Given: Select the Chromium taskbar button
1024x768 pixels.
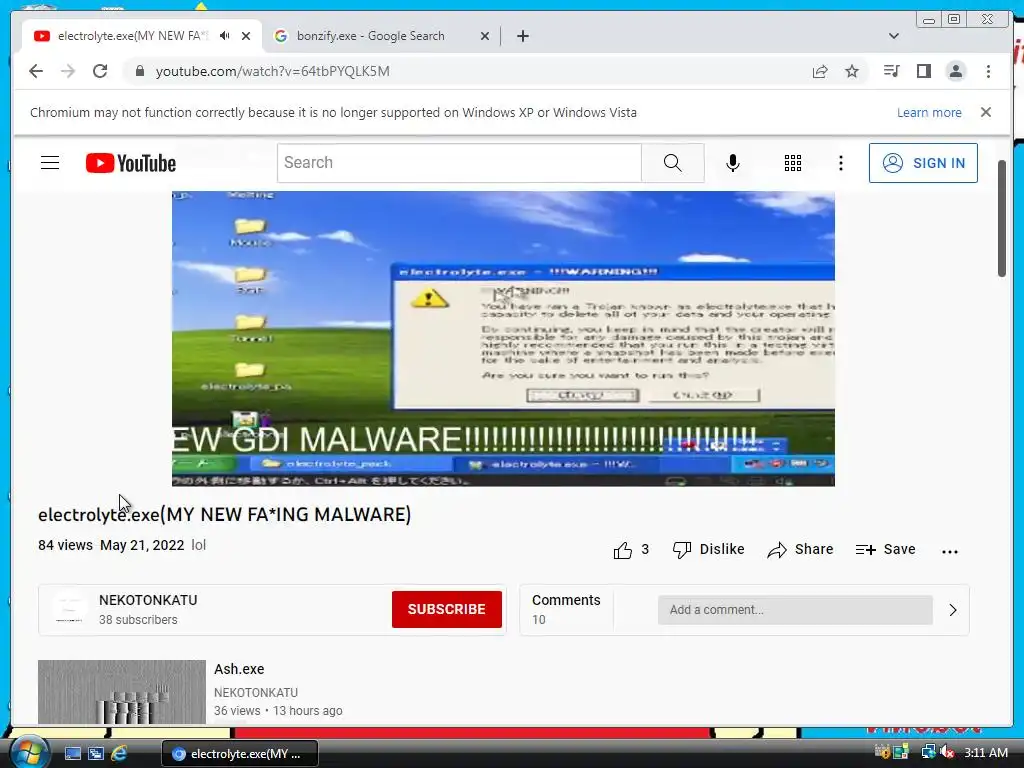Looking at the screenshot, I should (x=240, y=754).
